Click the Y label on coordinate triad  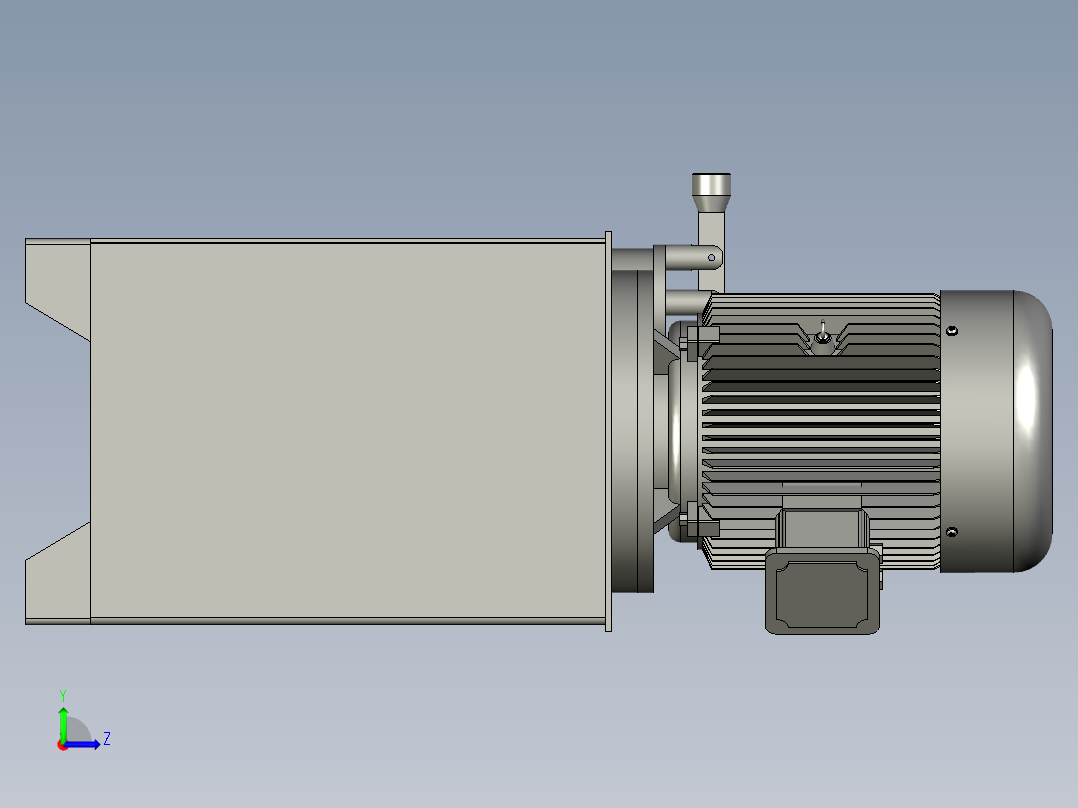tap(63, 696)
